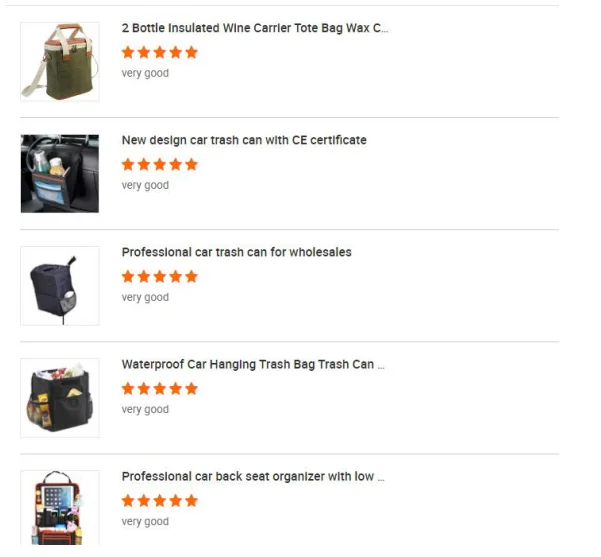Viewport: 601px width, 557px height.
Task: Click the five stars under Waterproof Car Hanging Trash Bag
Action: [159, 389]
